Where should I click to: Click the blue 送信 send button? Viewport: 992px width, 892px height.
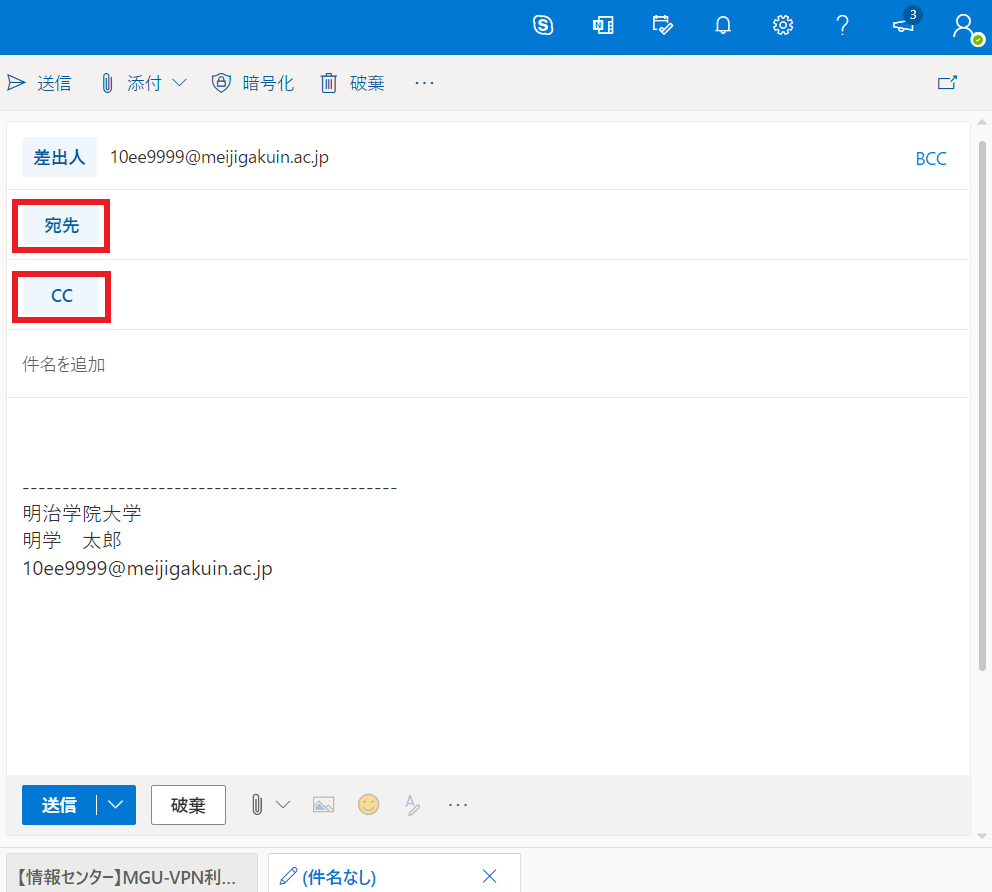[59, 805]
